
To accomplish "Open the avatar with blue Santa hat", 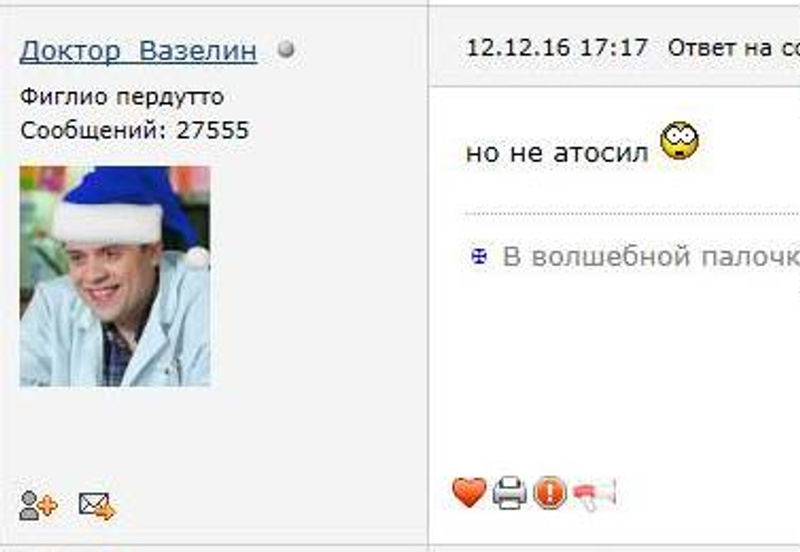I will 115,276.
